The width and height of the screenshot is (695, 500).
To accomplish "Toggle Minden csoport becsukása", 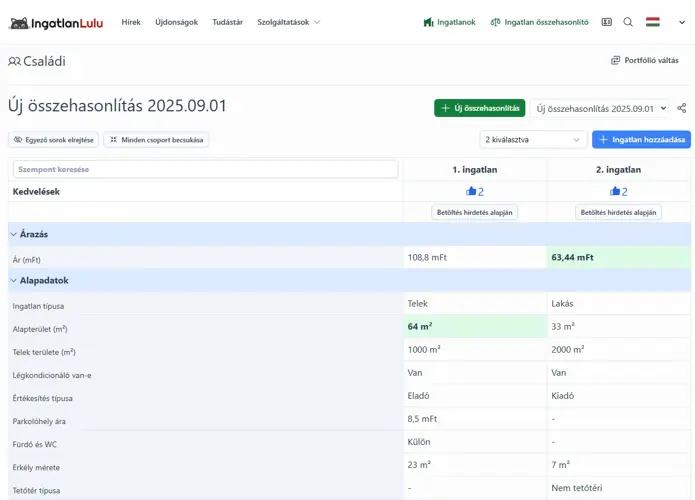I will tap(156, 140).
